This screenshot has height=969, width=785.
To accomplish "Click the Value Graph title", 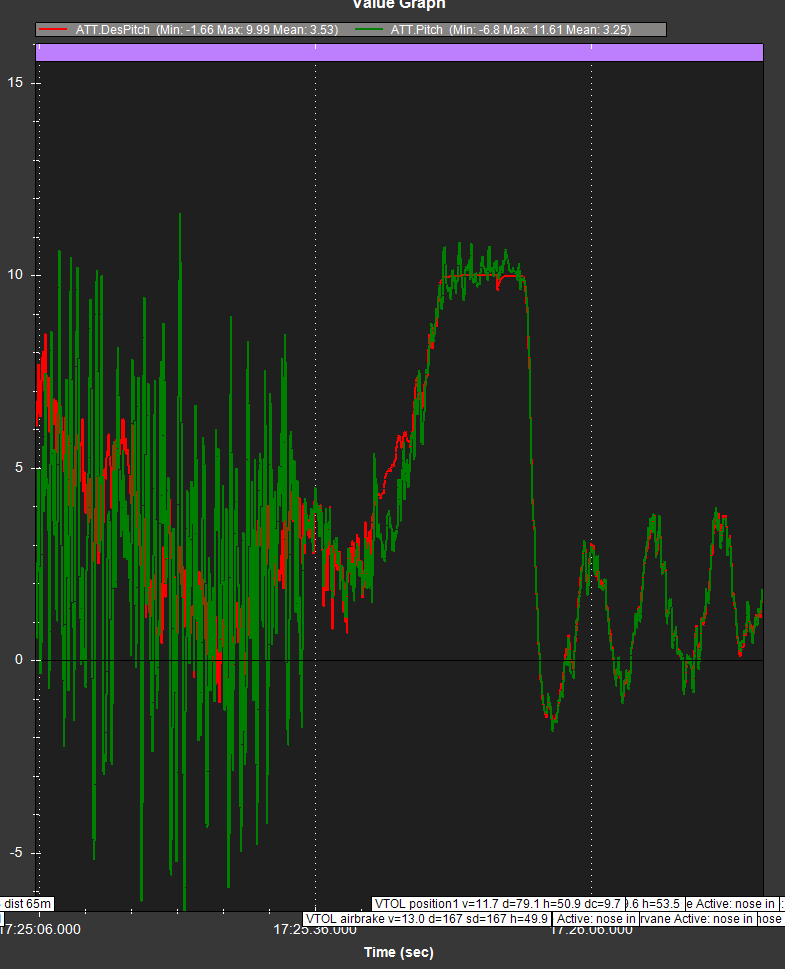I will (399, 4).
